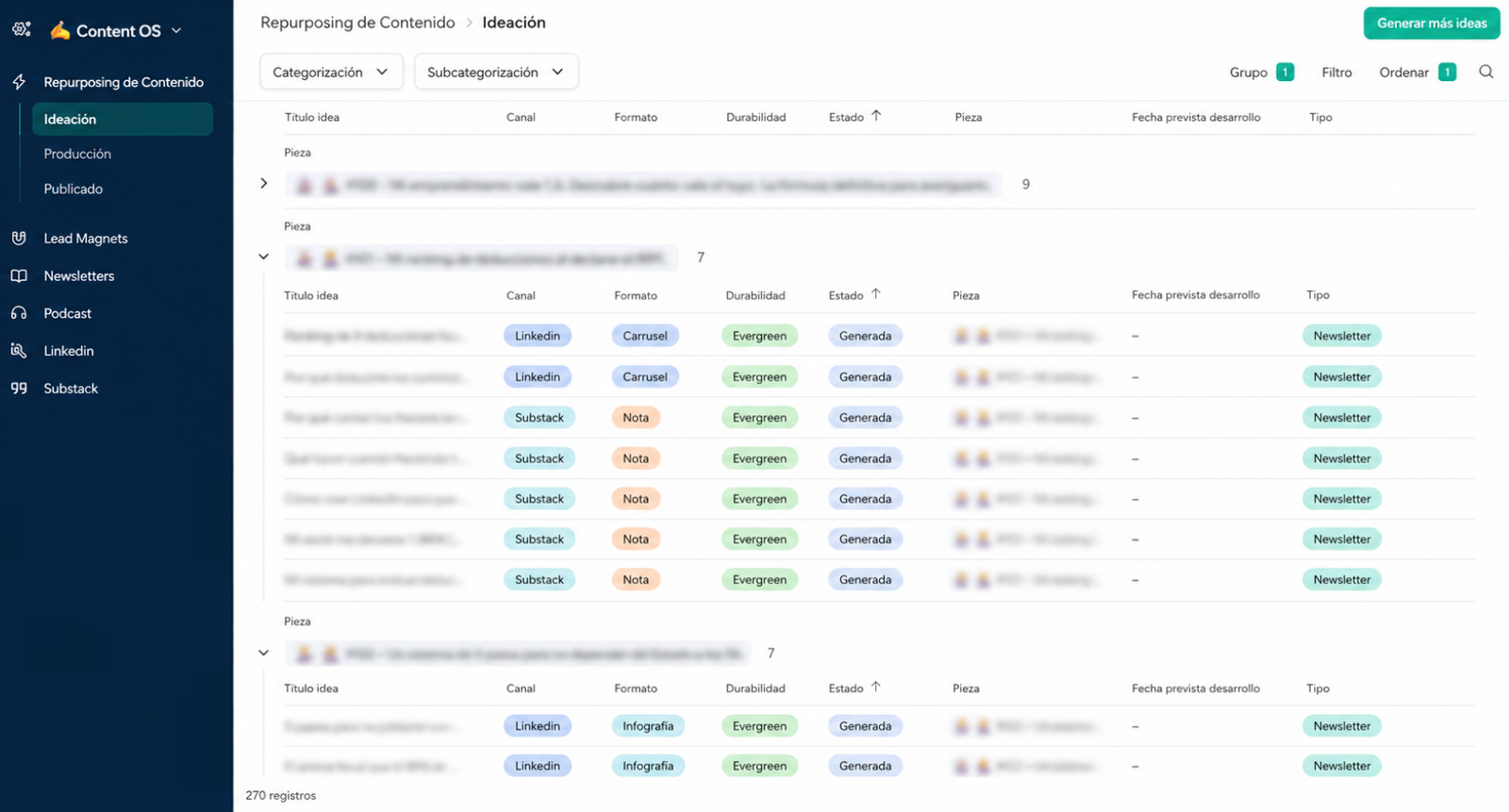Click the Podcast headphones icon
Viewport: 1509px width, 812px height.
pos(19,313)
